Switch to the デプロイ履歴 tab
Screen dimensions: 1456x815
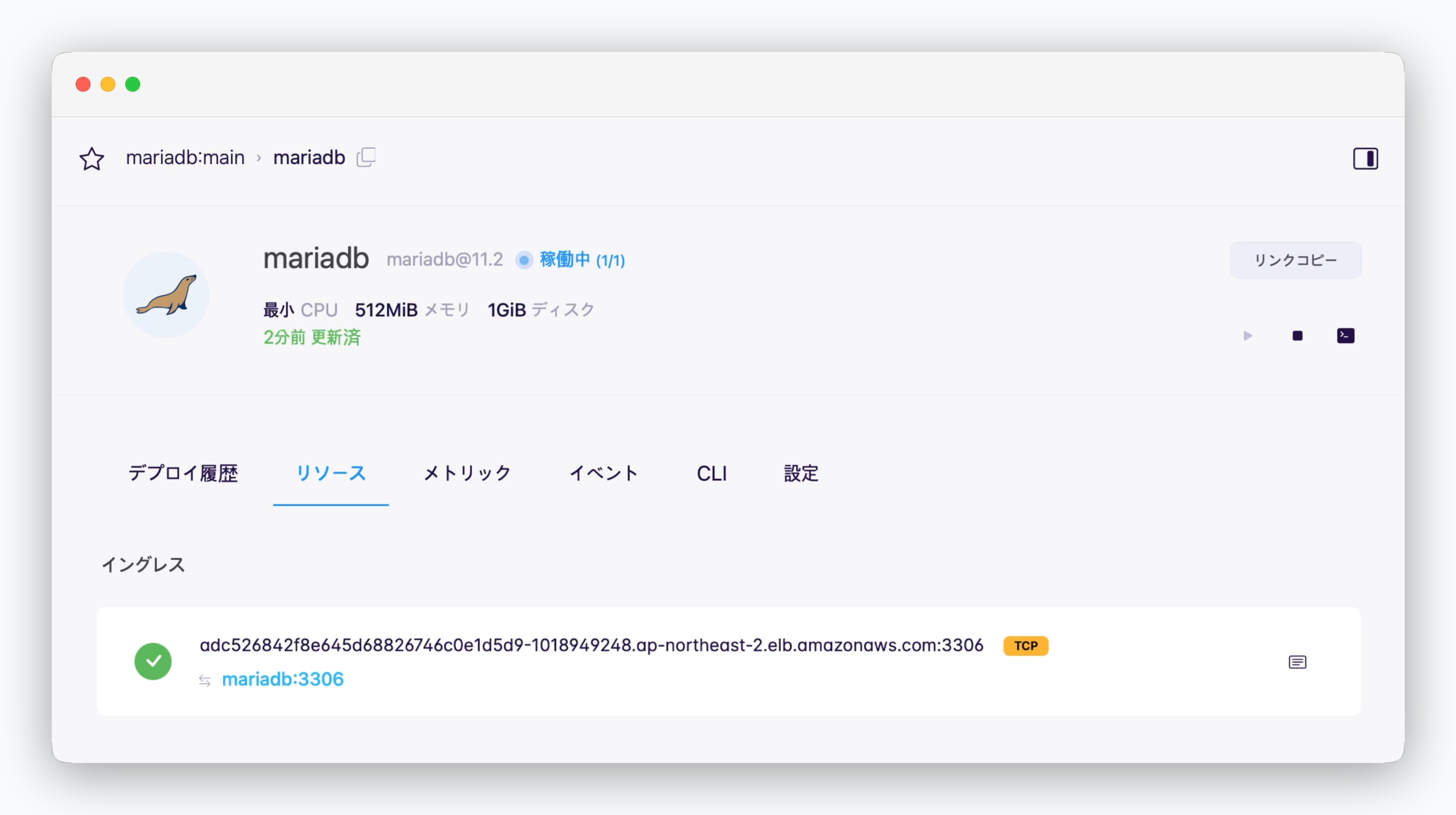click(x=183, y=474)
